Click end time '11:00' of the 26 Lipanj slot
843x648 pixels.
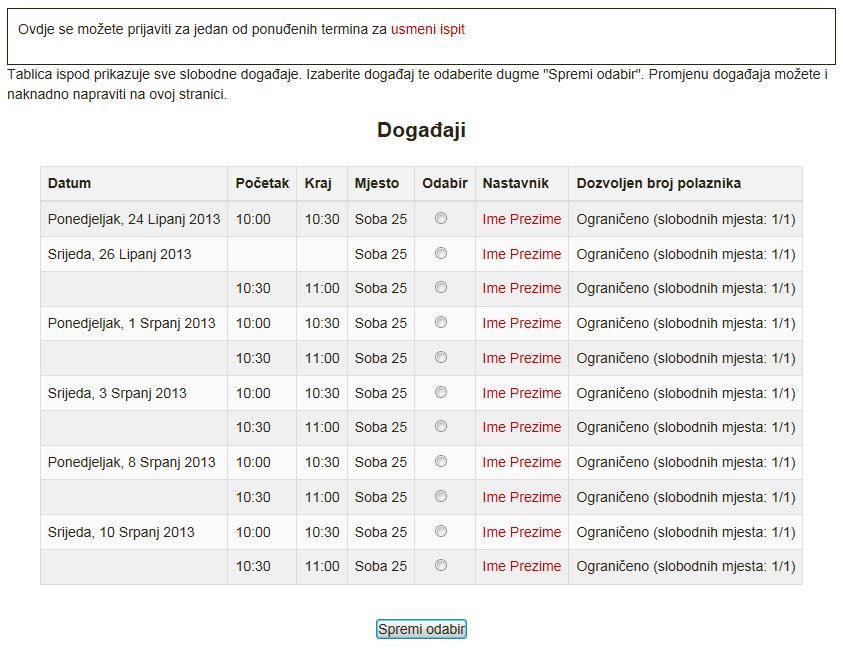point(322,288)
